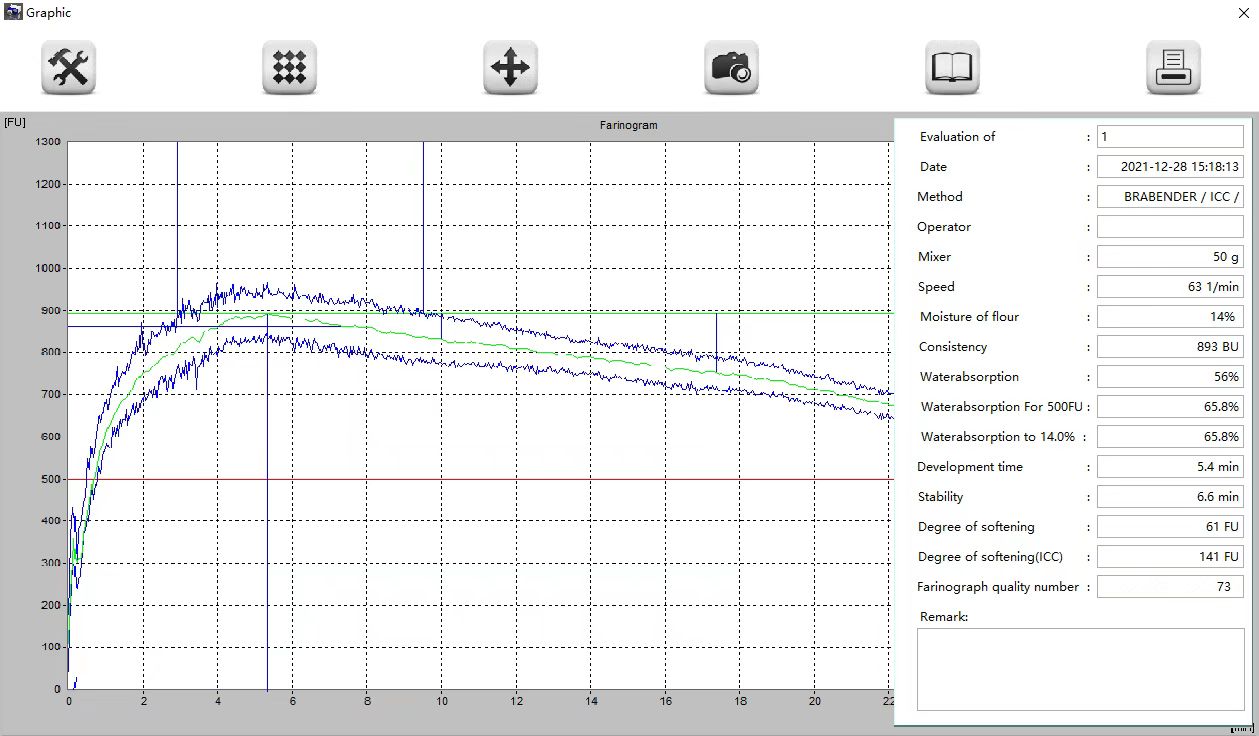The image size is (1259, 736).
Task: Print the farinogram with the printer icon
Action: [x=1173, y=68]
